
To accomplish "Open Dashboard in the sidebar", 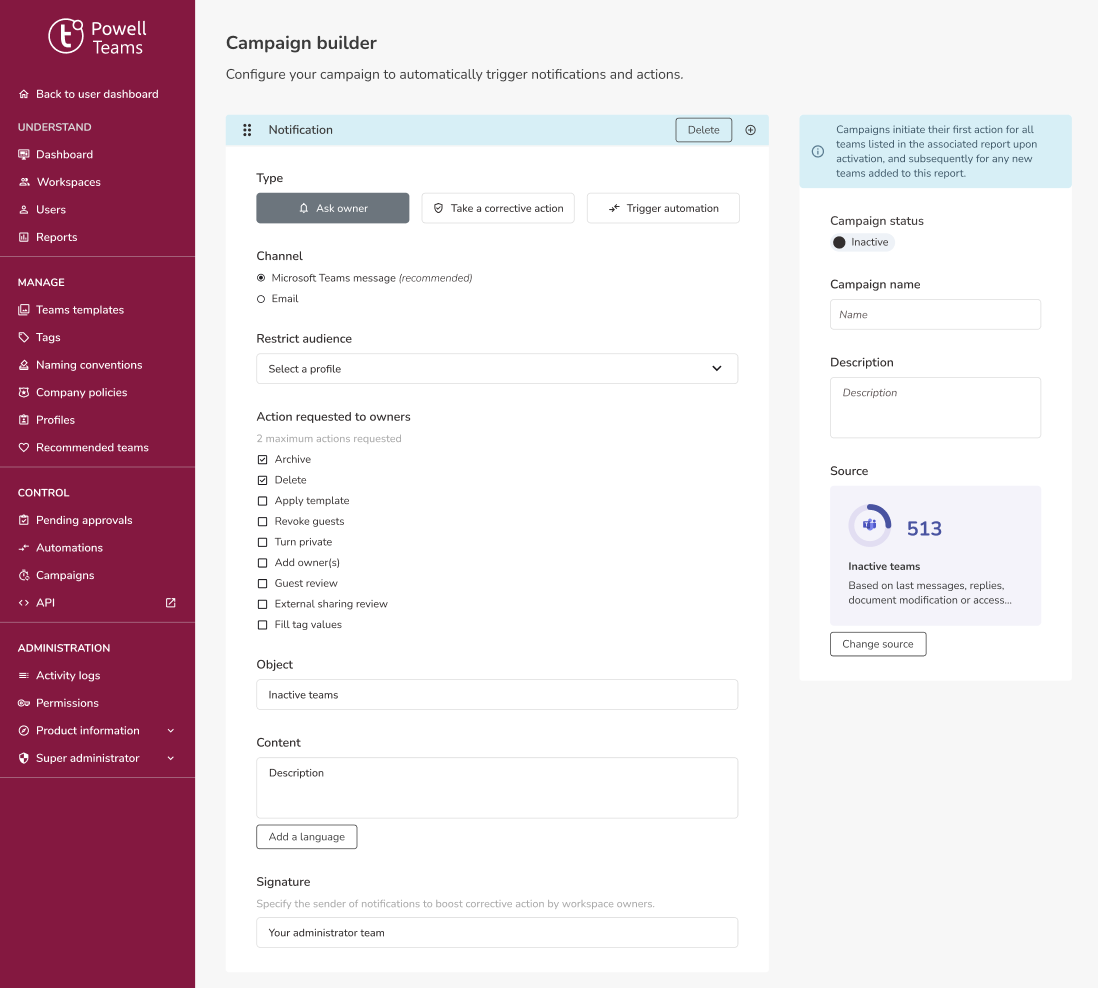I will coord(64,154).
